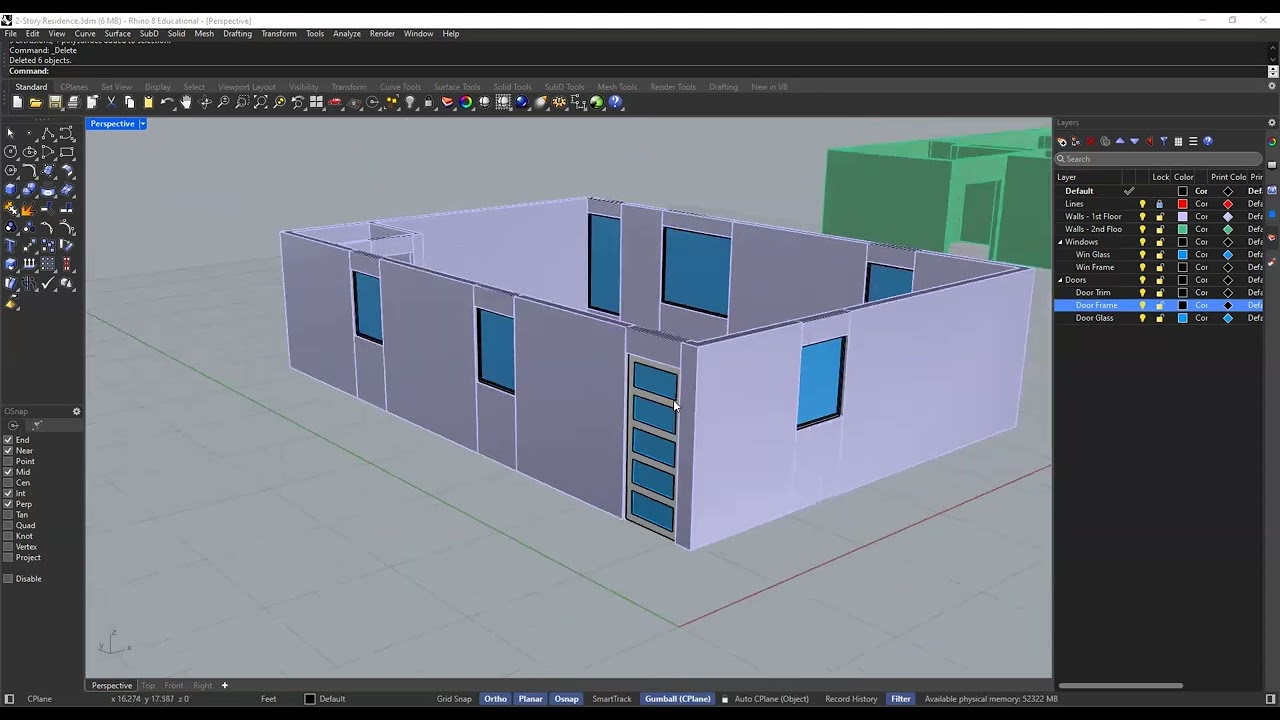This screenshot has width=1280, height=720.
Task: Select the Rectangle tool in left sidebar
Action: (x=67, y=151)
